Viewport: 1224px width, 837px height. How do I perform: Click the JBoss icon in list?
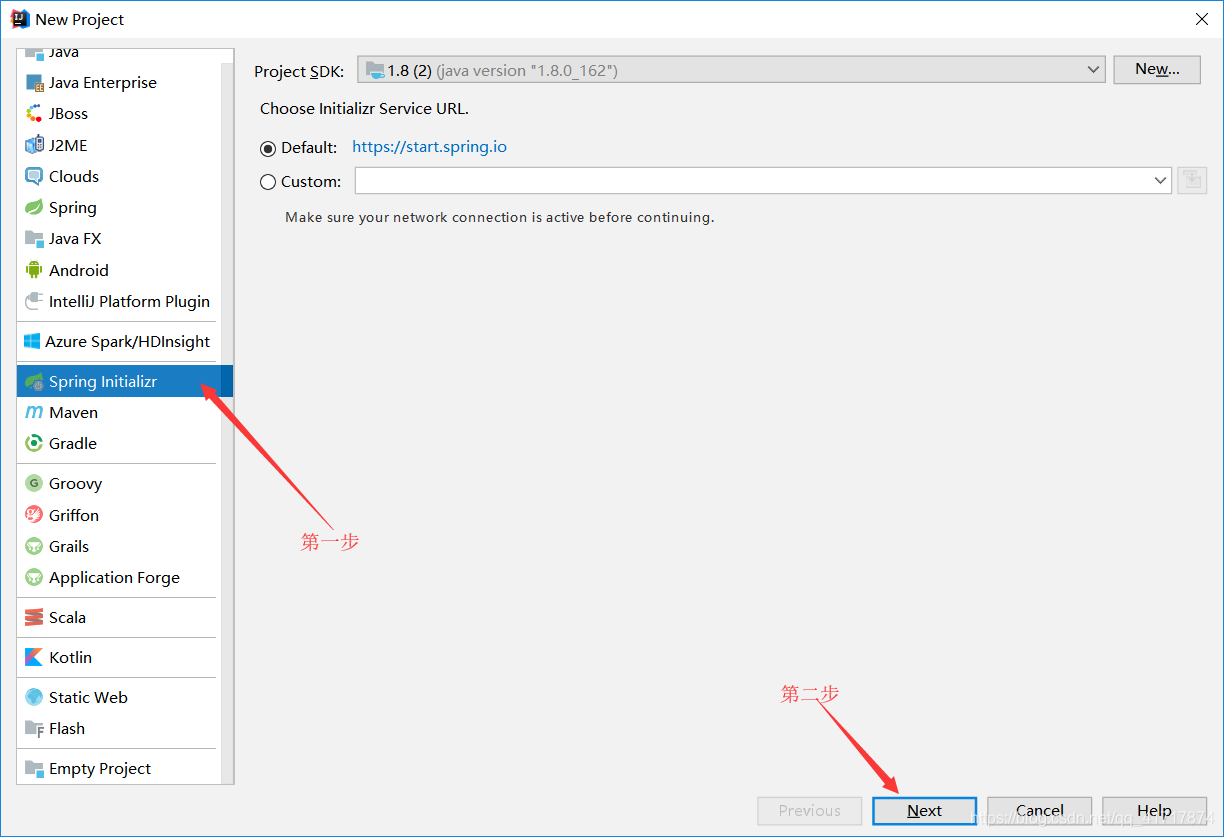[x=34, y=114]
